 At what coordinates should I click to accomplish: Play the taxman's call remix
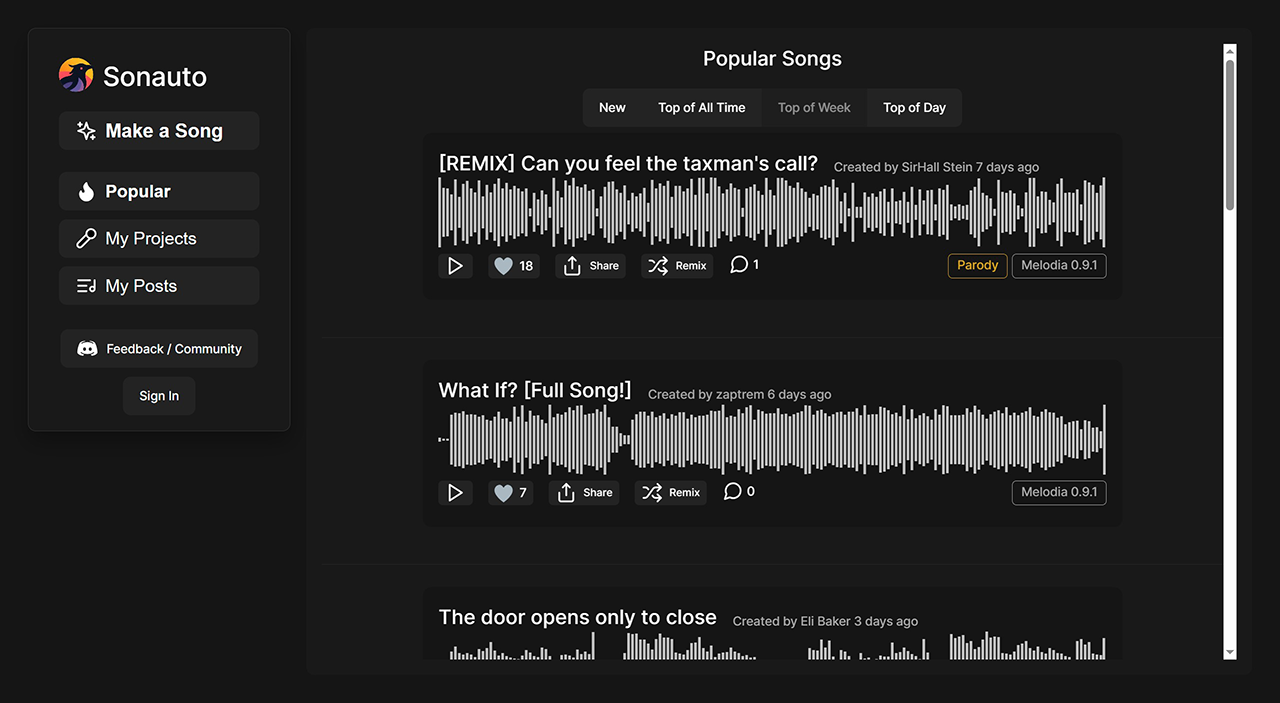[x=455, y=265]
